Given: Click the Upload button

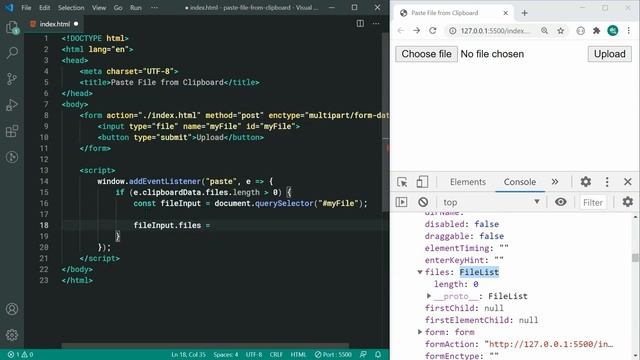Looking at the screenshot, I should 609,54.
